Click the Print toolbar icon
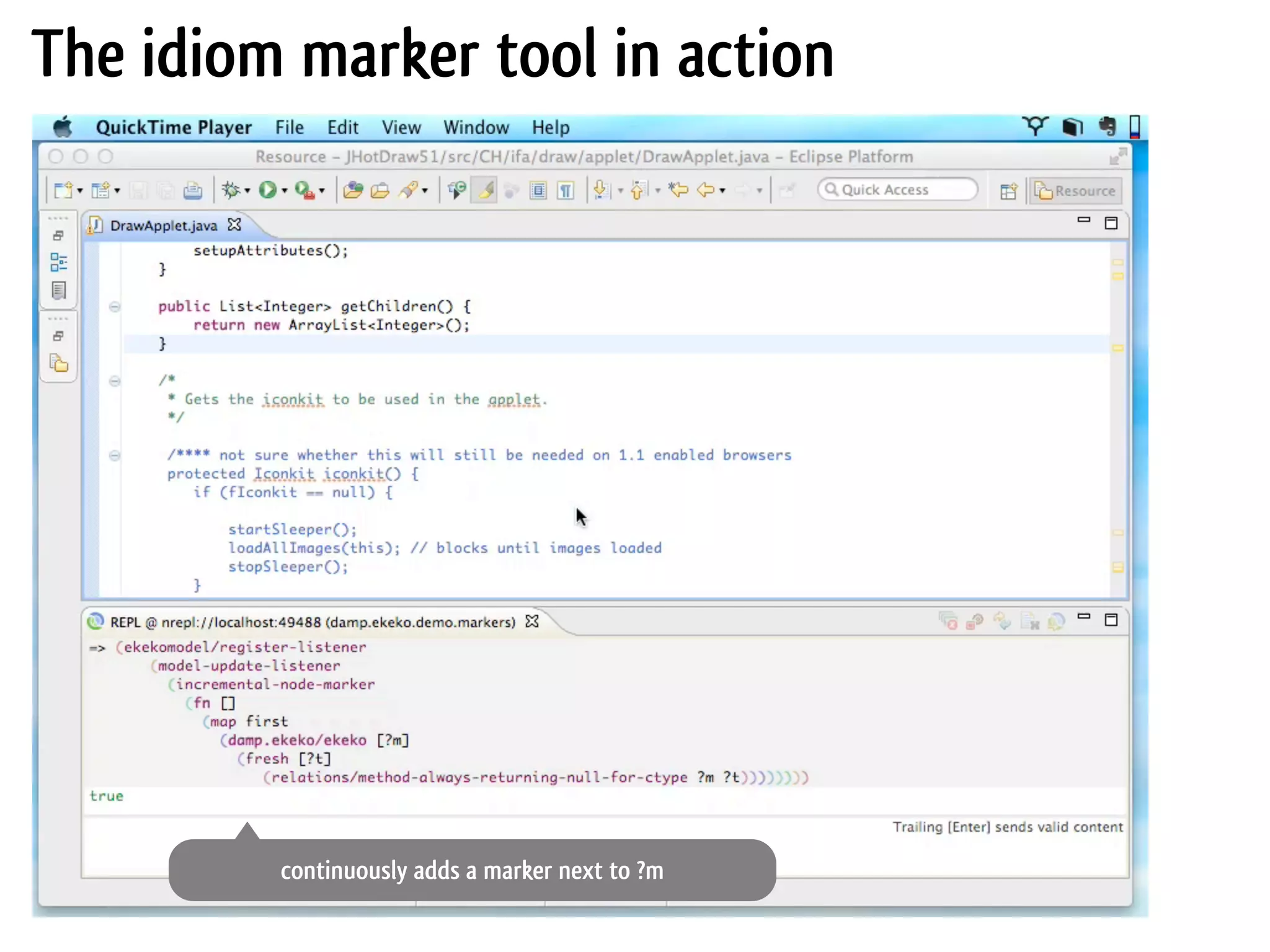Image resolution: width=1270 pixels, height=952 pixels. [x=193, y=190]
